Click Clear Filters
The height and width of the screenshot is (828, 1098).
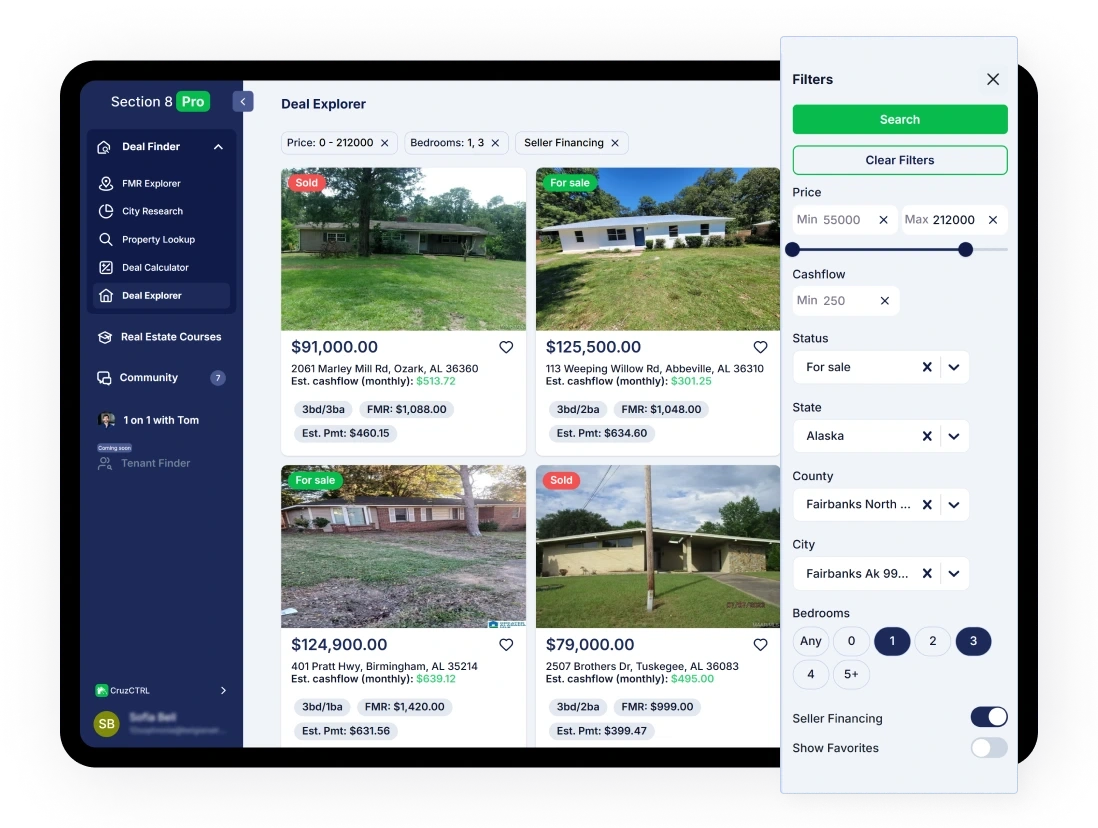pos(899,160)
